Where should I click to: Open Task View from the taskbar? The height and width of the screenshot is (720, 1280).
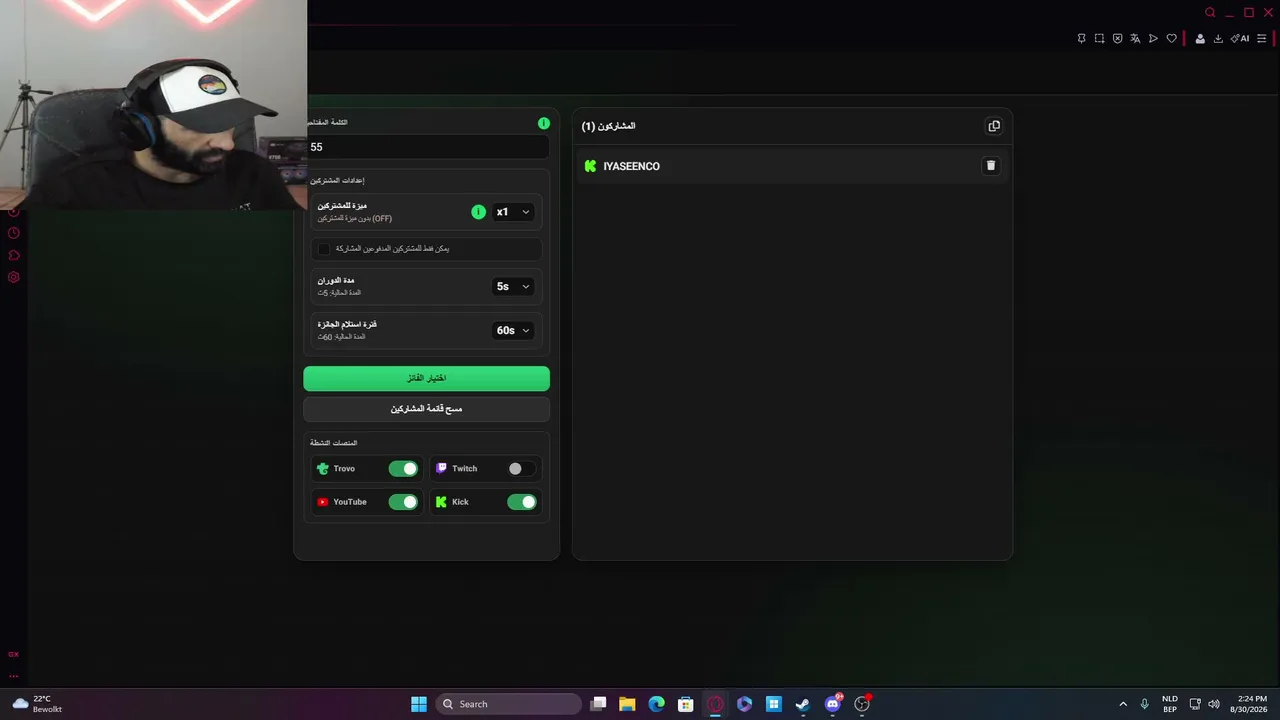[598, 704]
